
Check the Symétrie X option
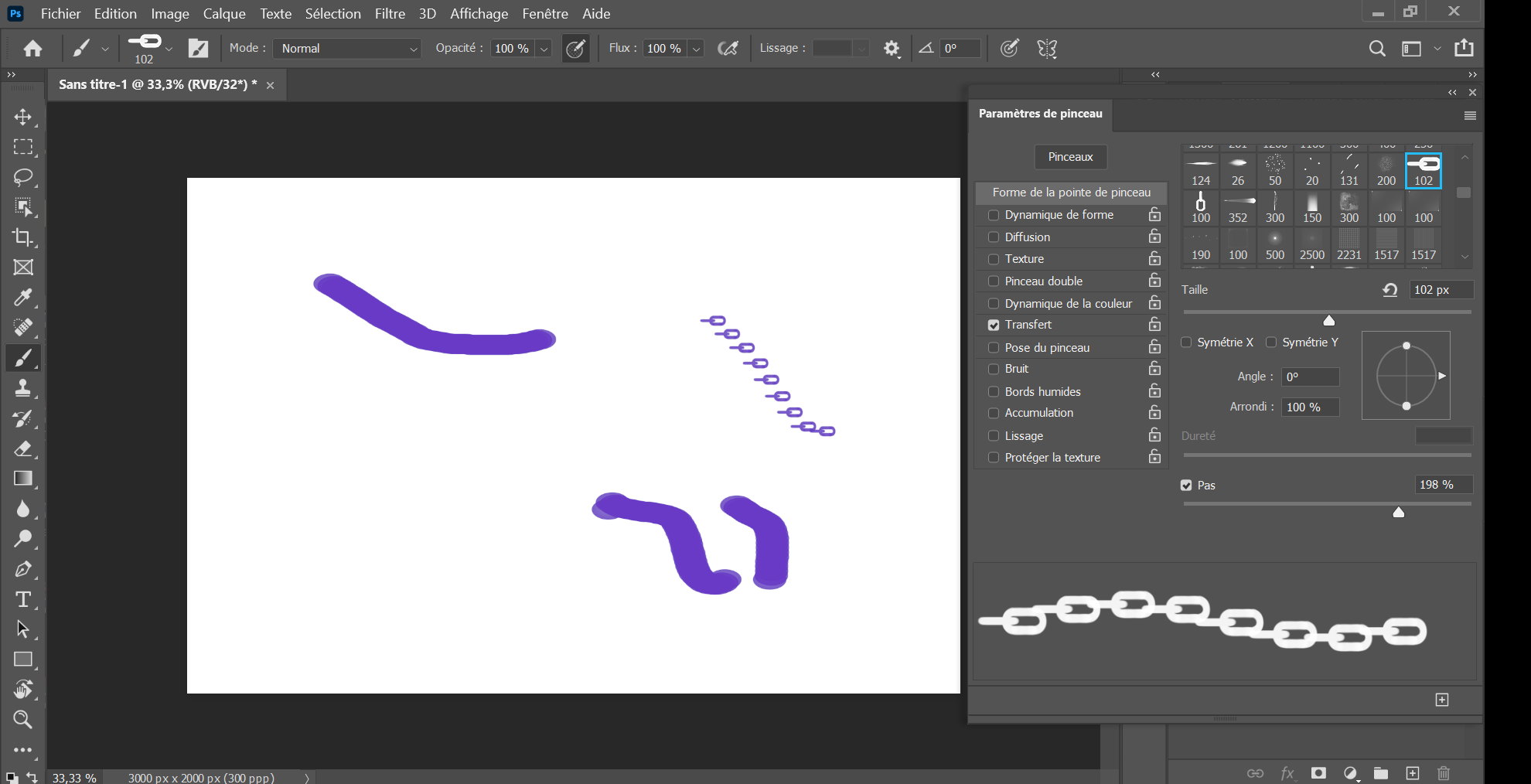(1186, 342)
